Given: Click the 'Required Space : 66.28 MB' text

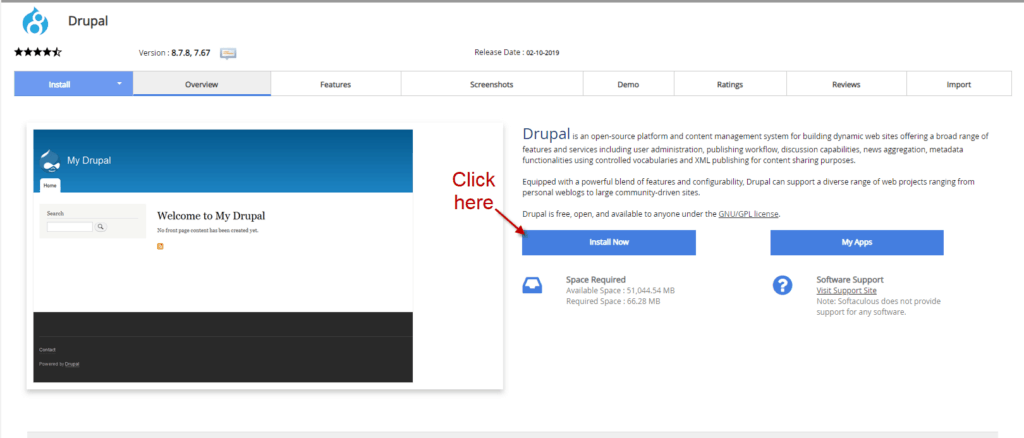Looking at the screenshot, I should click(x=613, y=302).
